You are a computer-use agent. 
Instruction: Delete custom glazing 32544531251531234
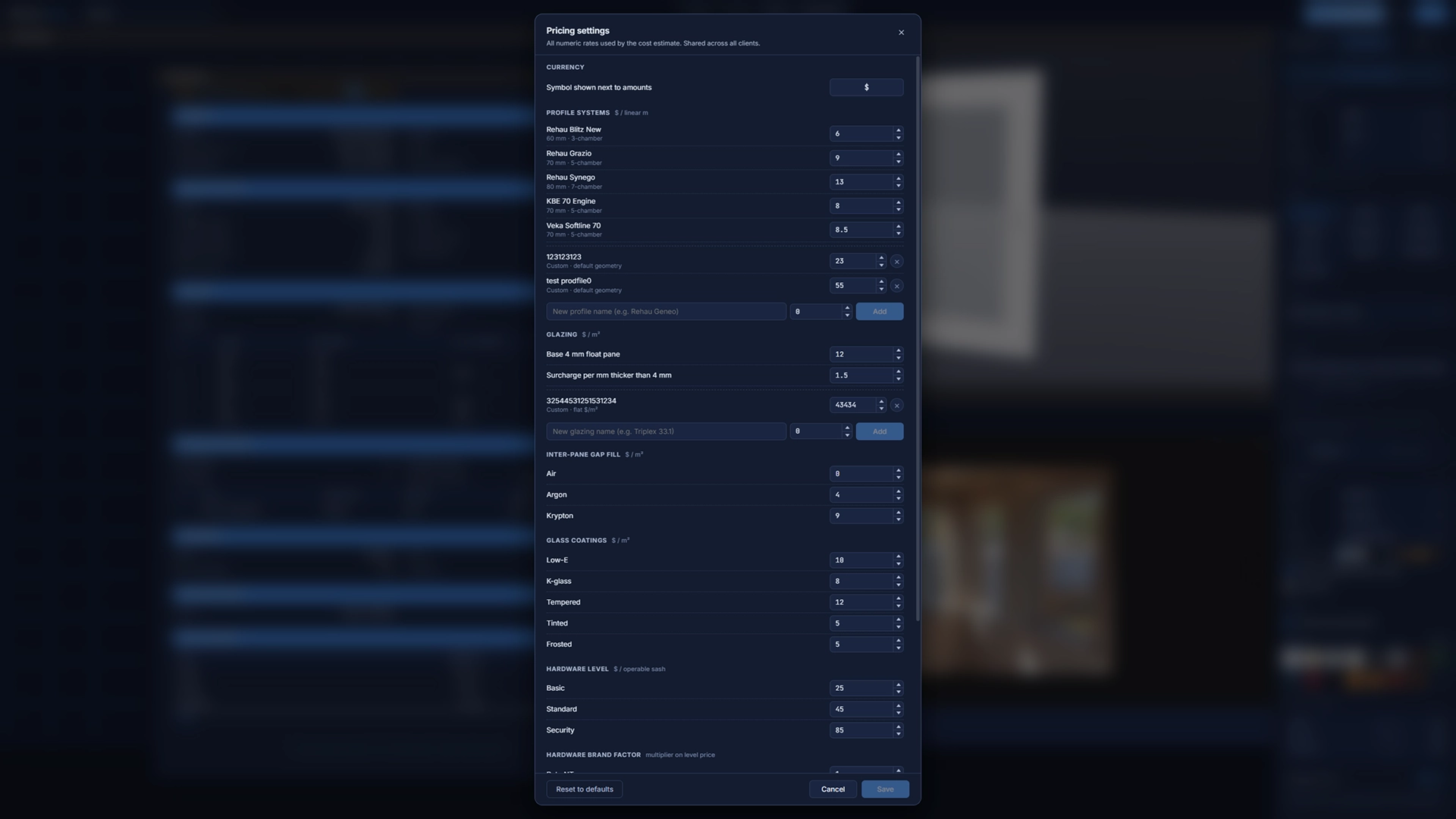pos(896,406)
